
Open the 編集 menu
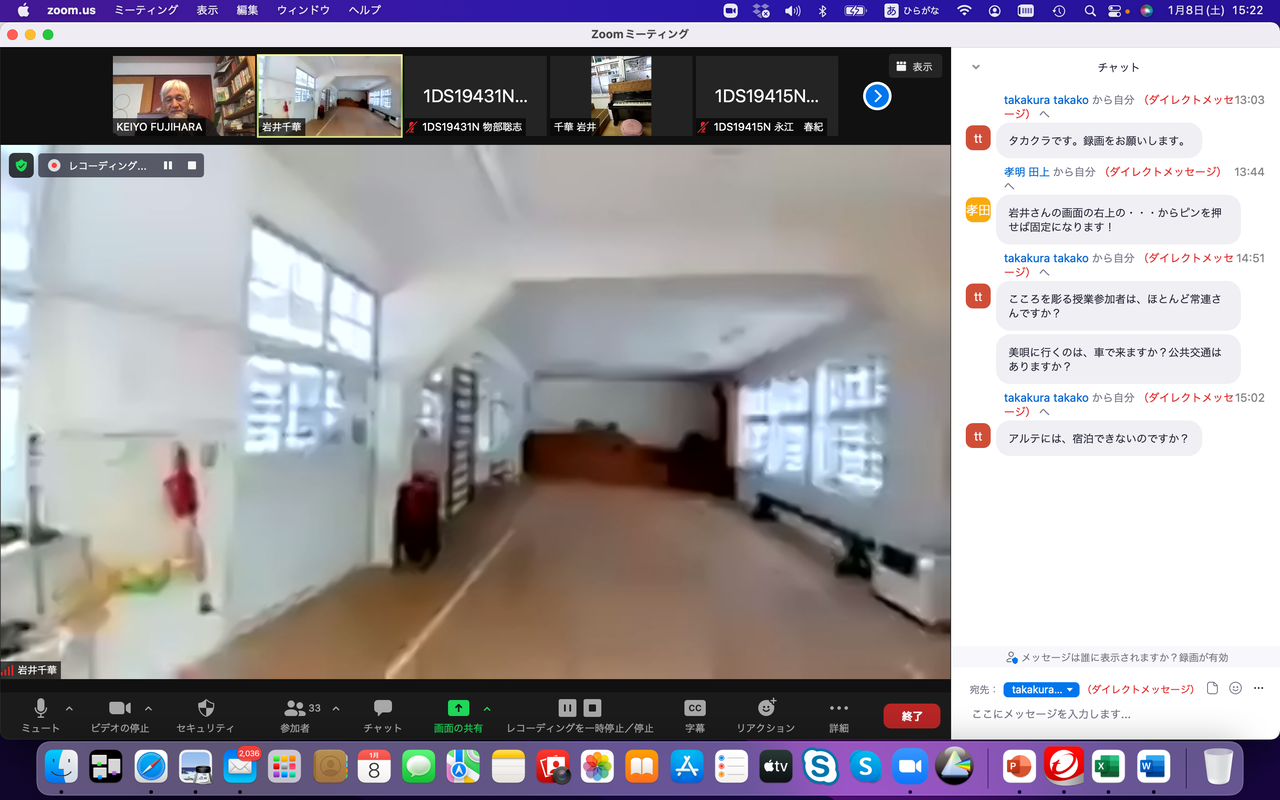[247, 10]
